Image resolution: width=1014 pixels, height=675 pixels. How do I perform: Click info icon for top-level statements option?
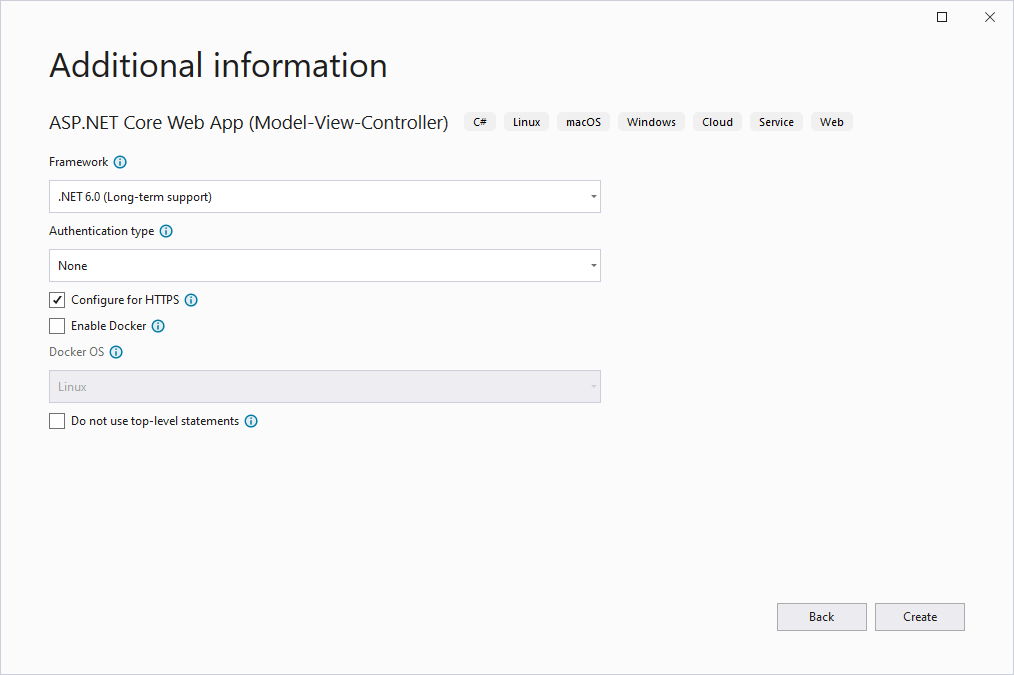pos(252,421)
